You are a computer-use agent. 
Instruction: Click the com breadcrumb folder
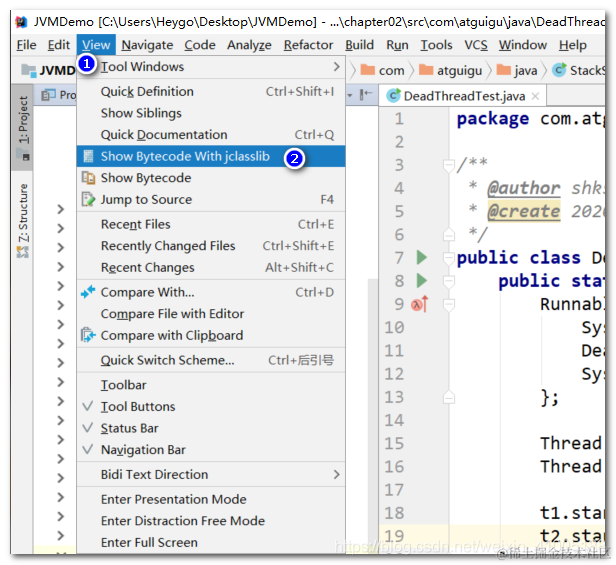coord(383,70)
